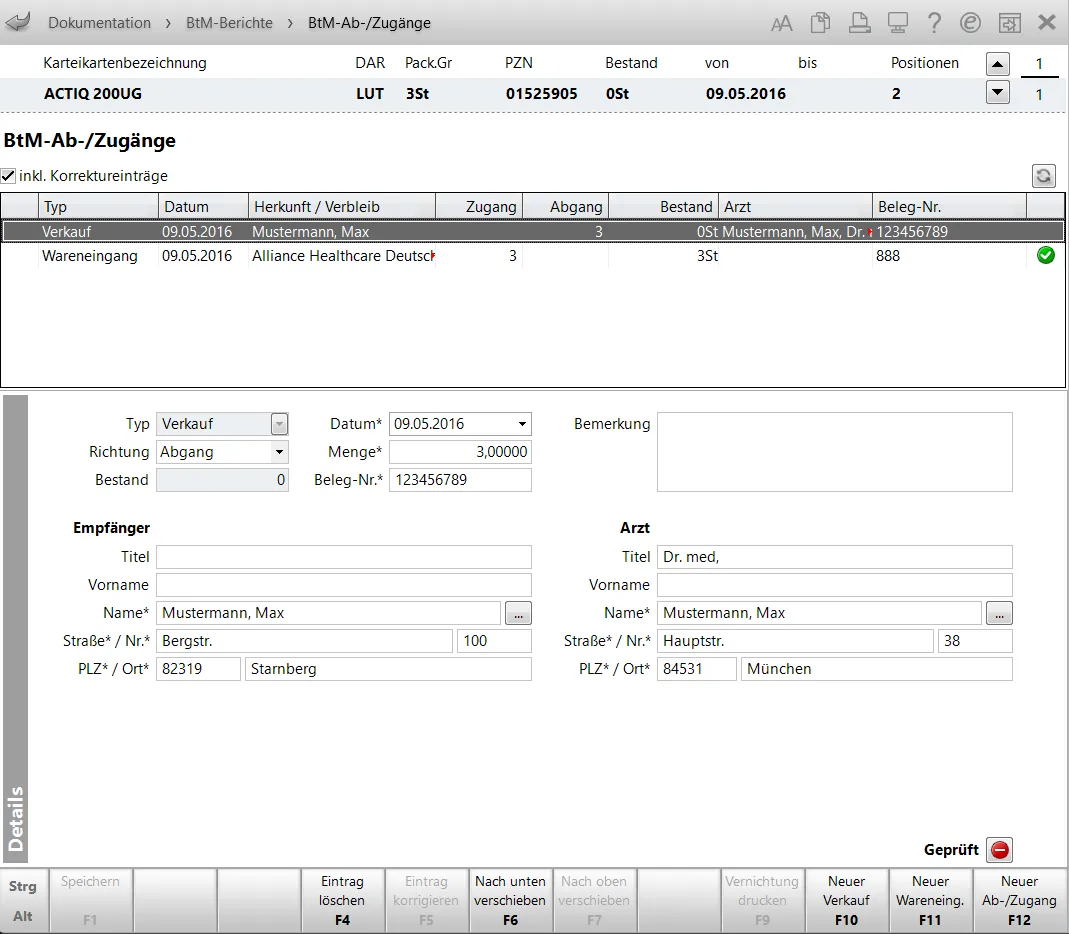Image resolution: width=1069 pixels, height=934 pixels.
Task: Click the Arzt Ort field München
Action: [x=877, y=669]
